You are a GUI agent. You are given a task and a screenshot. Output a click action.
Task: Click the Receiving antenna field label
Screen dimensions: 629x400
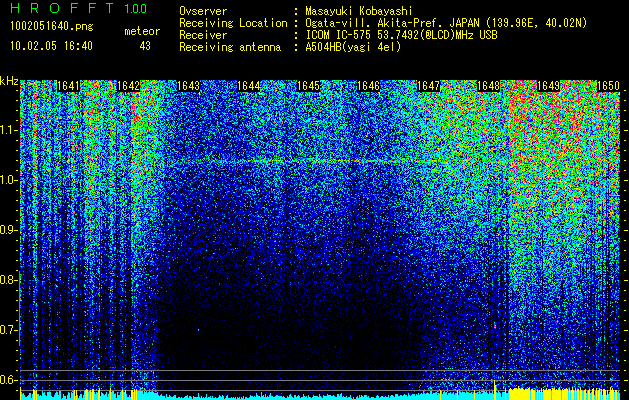(230, 47)
